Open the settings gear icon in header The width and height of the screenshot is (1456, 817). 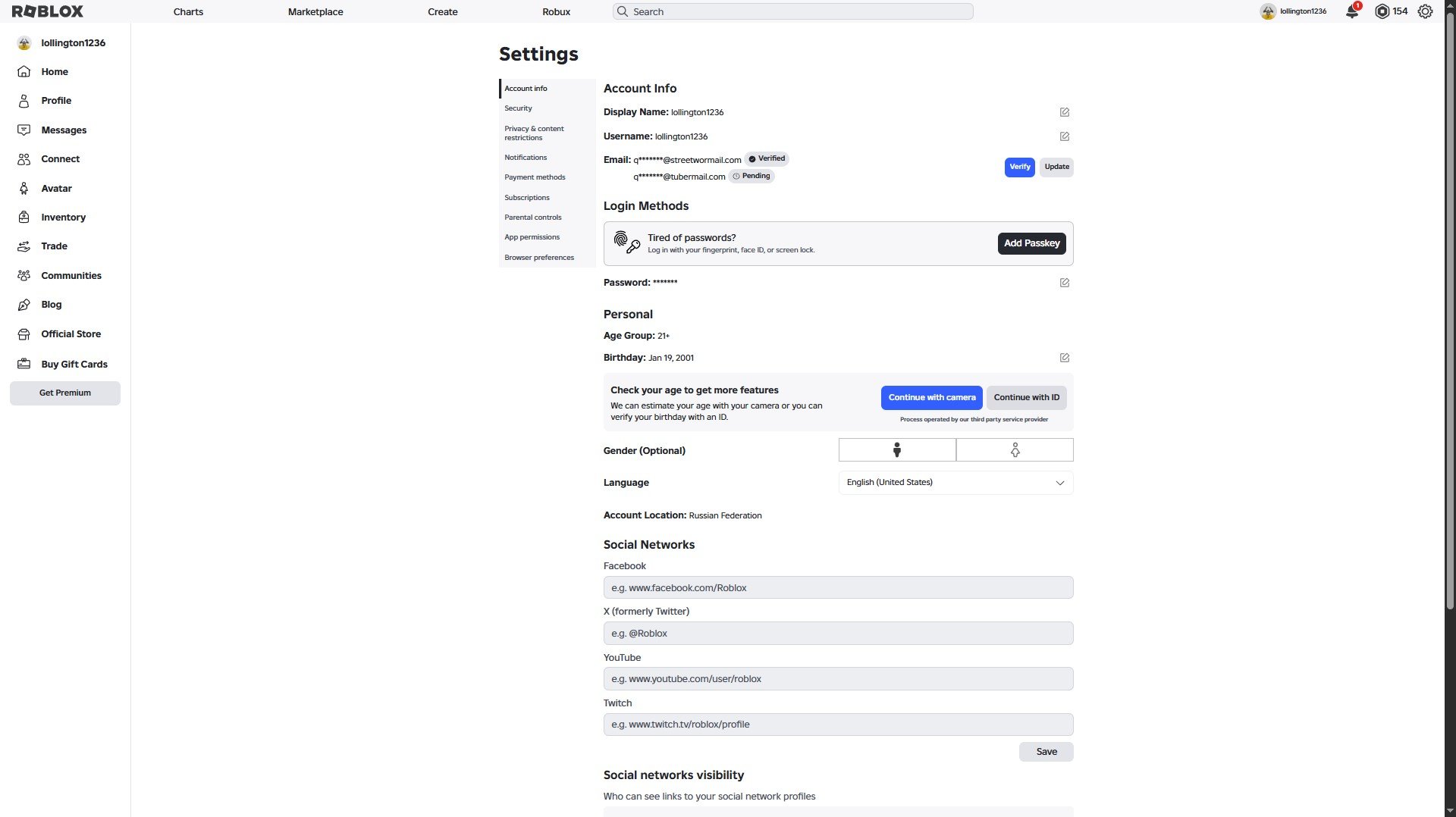(x=1425, y=11)
